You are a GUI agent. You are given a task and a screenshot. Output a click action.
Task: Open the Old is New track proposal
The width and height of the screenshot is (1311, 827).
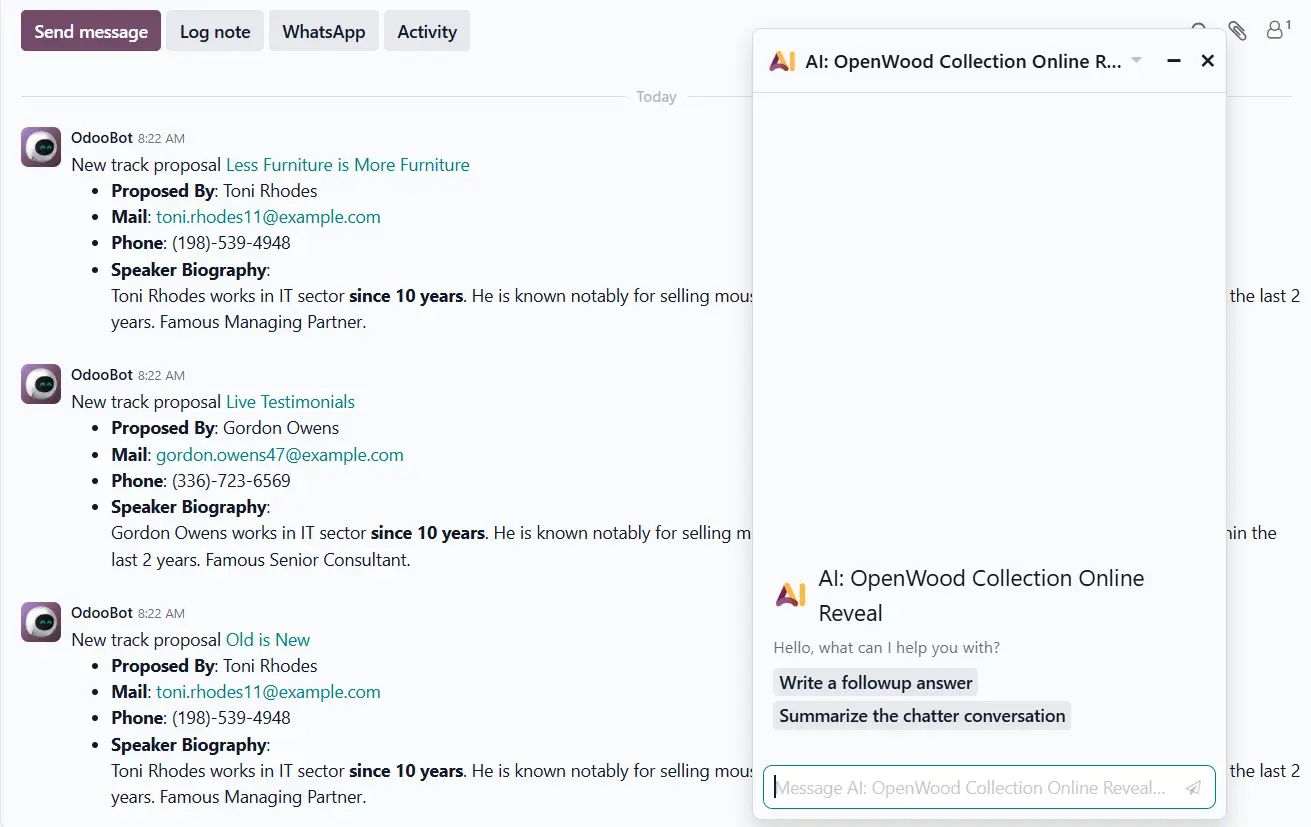pyautogui.click(x=268, y=639)
